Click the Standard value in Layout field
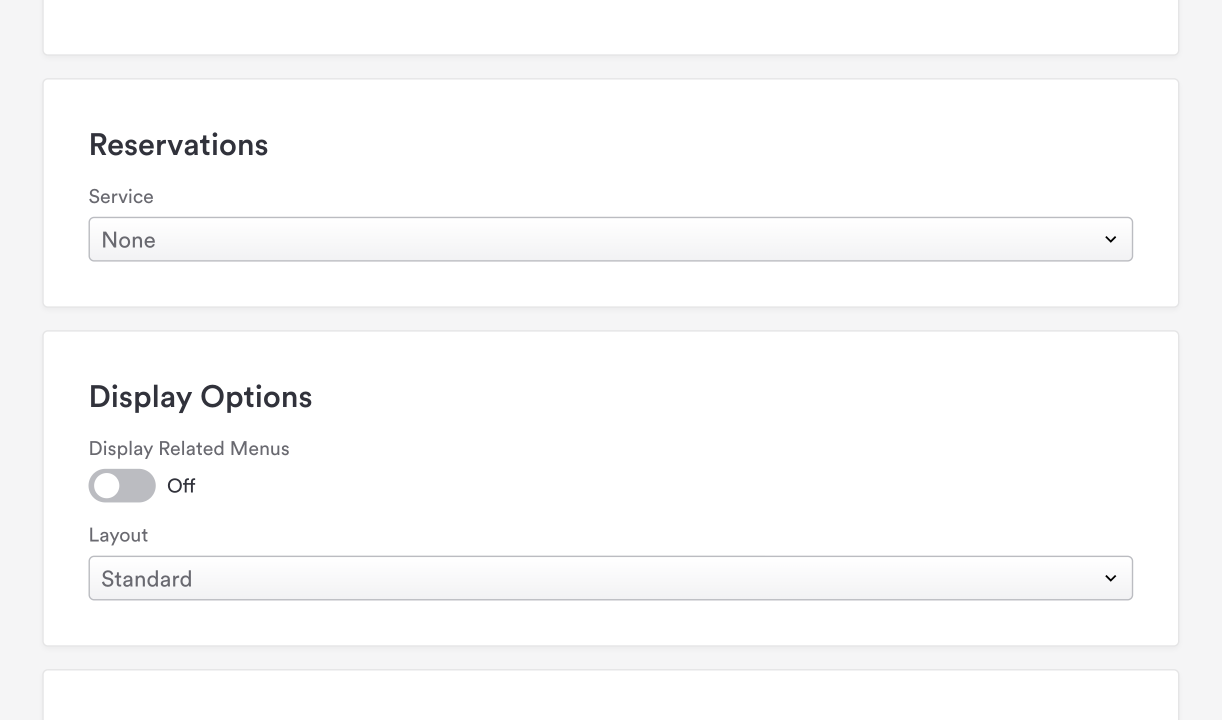Screen dimensions: 1222x720 pyautogui.click(x=147, y=579)
